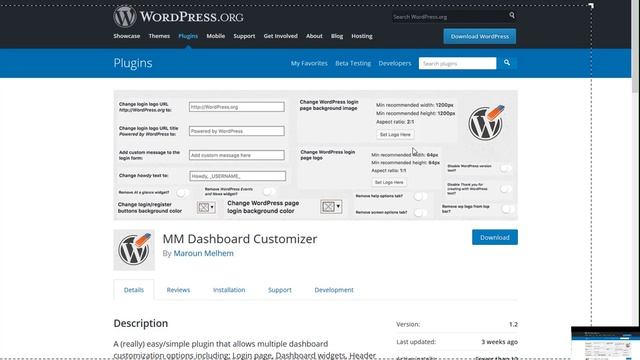Open Beta Testing link
Screen dimensions: 640x360
coord(353,63)
